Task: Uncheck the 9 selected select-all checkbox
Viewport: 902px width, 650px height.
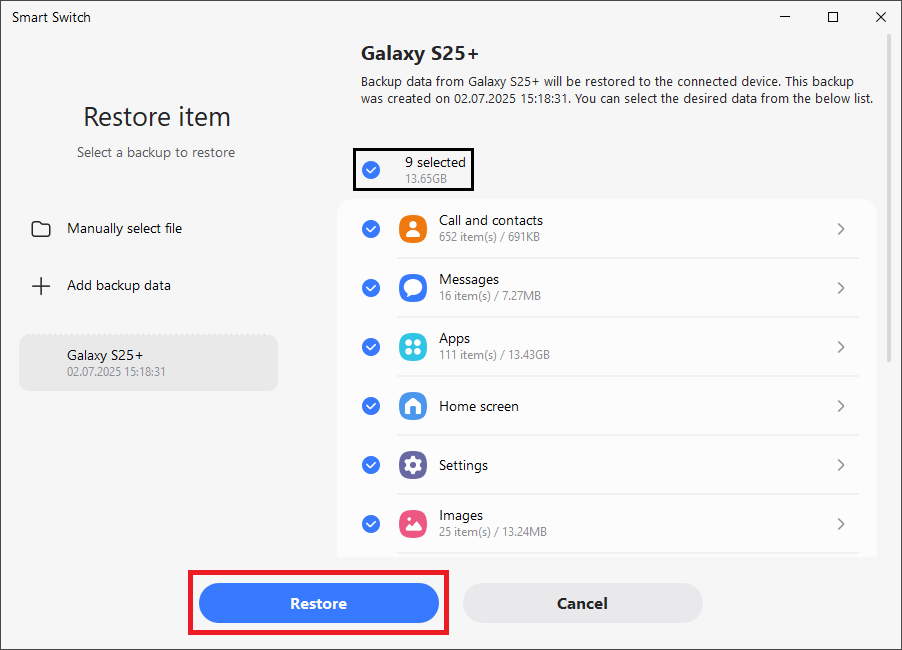Action: point(371,170)
